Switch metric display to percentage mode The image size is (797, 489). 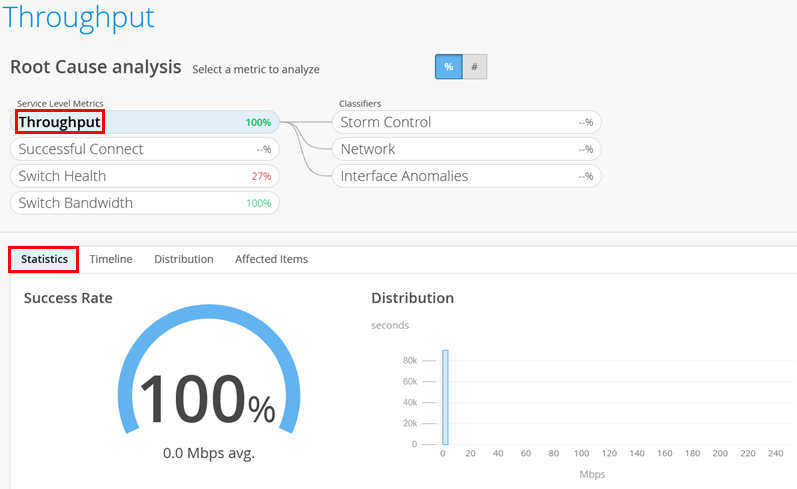click(448, 67)
